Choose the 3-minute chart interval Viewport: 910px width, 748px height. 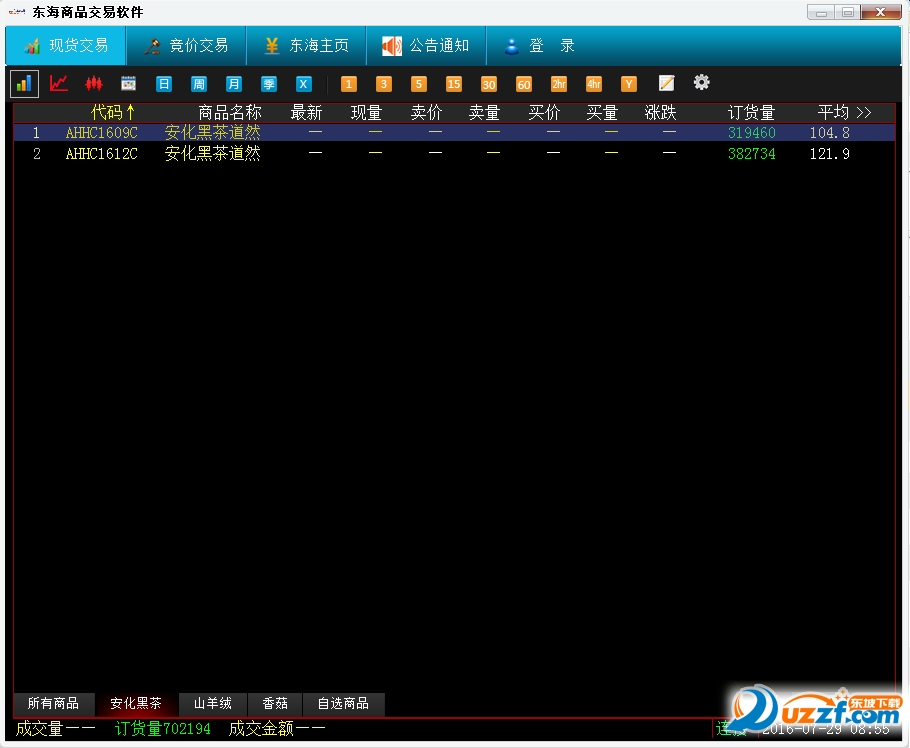click(384, 84)
